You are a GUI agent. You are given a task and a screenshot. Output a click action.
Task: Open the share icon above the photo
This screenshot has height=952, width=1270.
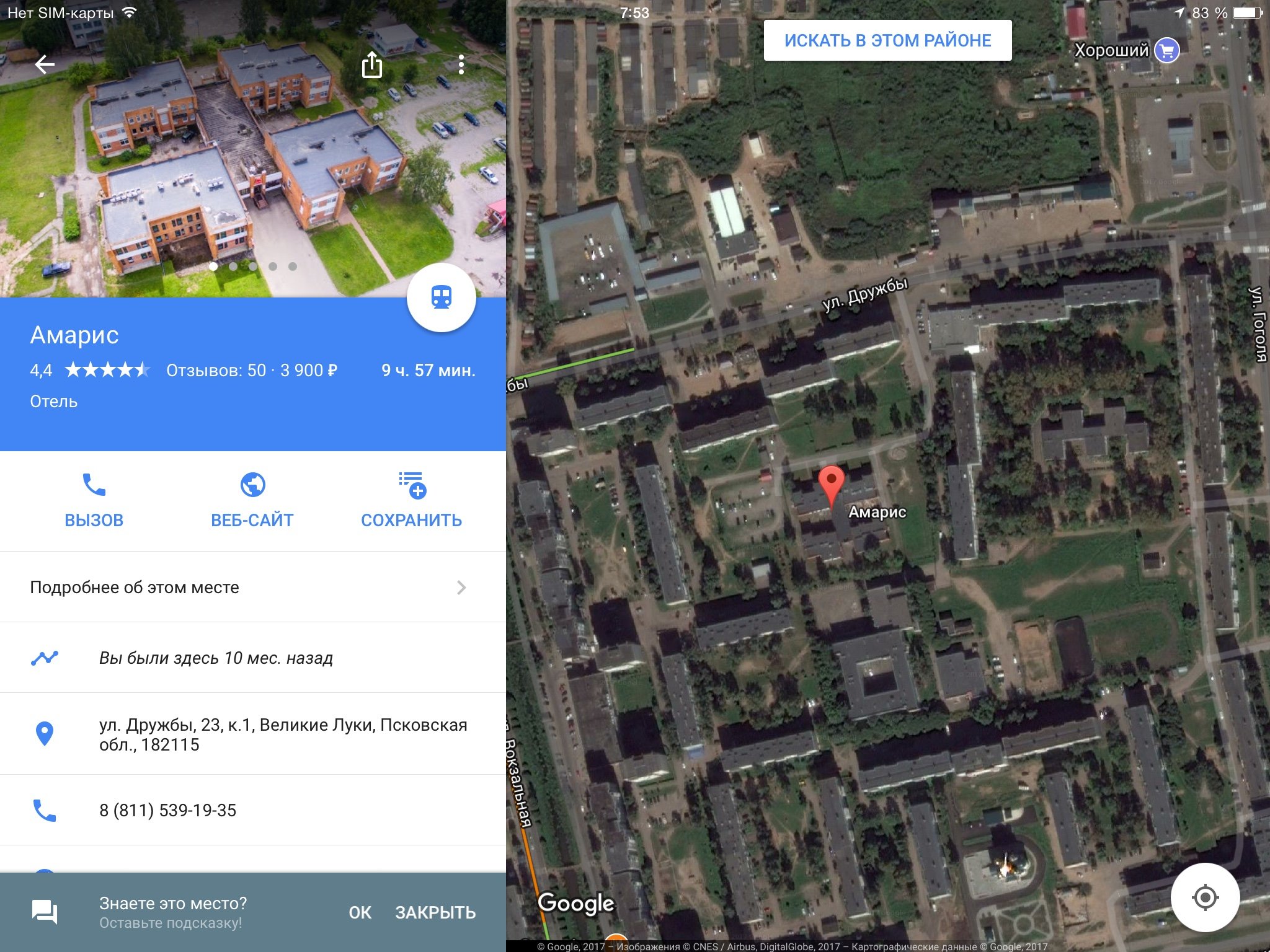point(371,64)
